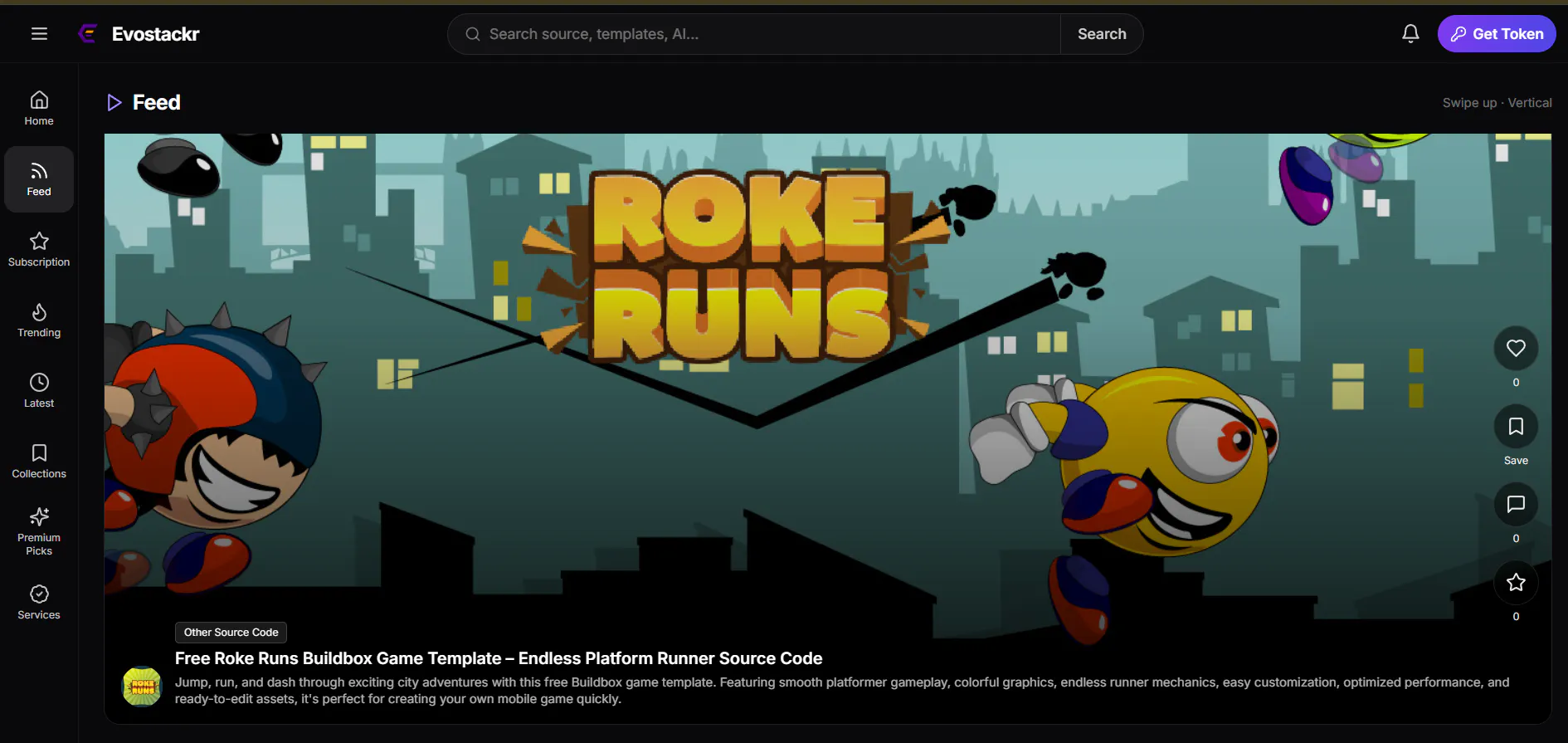Click the 'Swipe up · Vertical' label
1568x743 pixels.
1497,103
